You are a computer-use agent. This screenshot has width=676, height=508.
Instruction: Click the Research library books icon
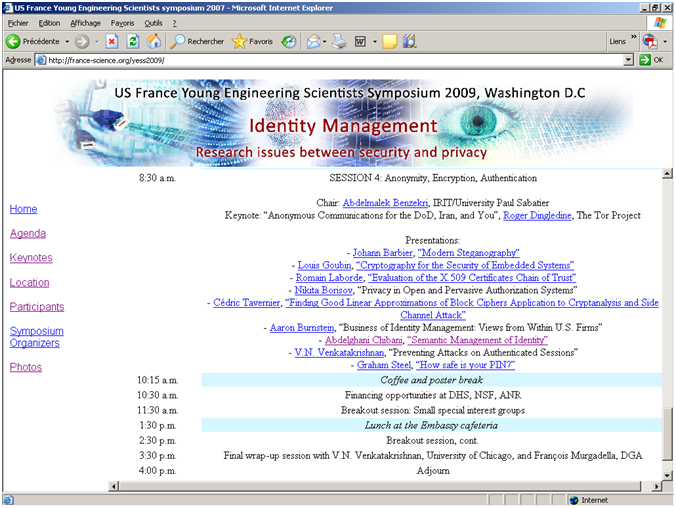click(410, 41)
